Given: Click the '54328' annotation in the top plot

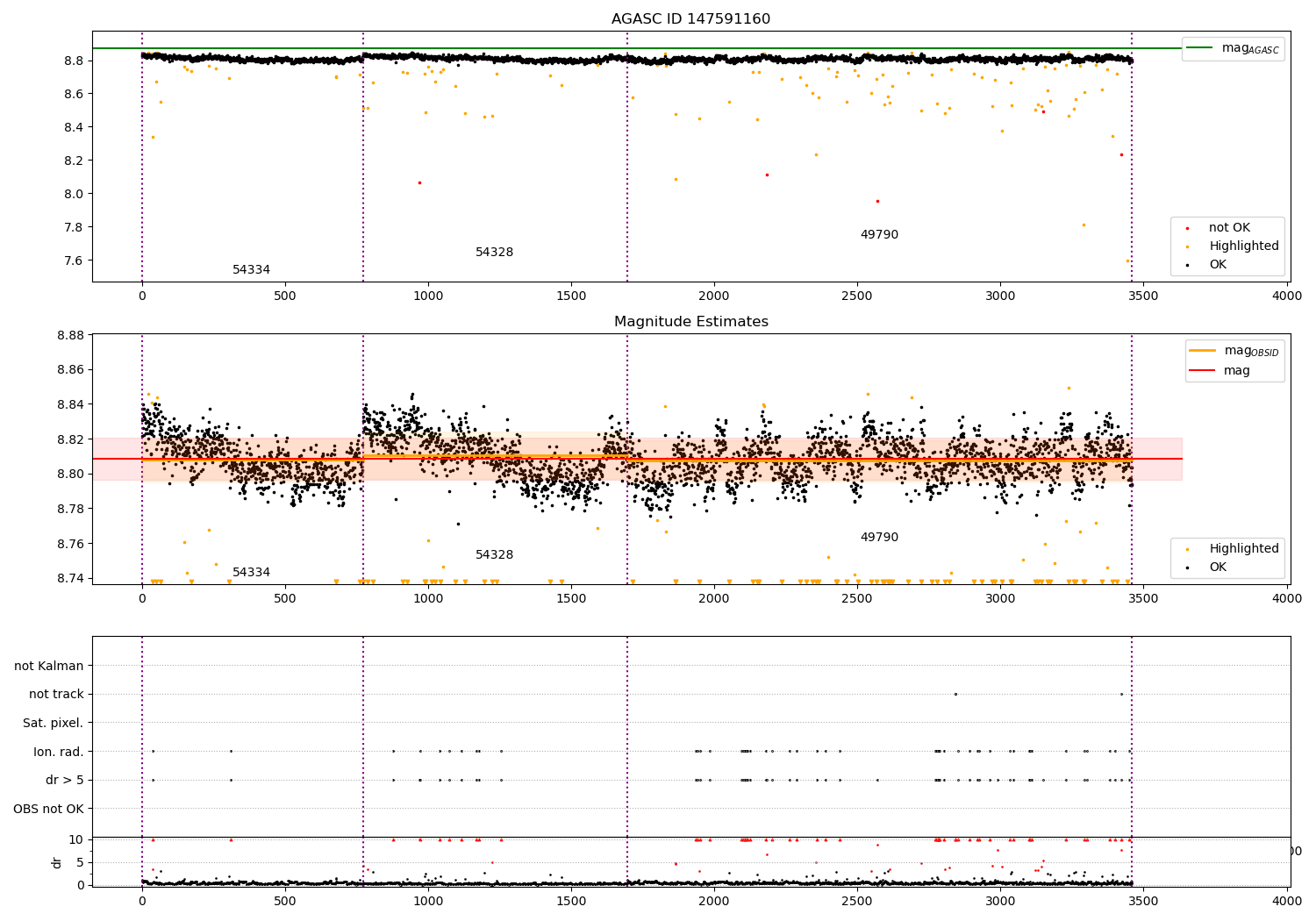Looking at the screenshot, I should point(494,253).
